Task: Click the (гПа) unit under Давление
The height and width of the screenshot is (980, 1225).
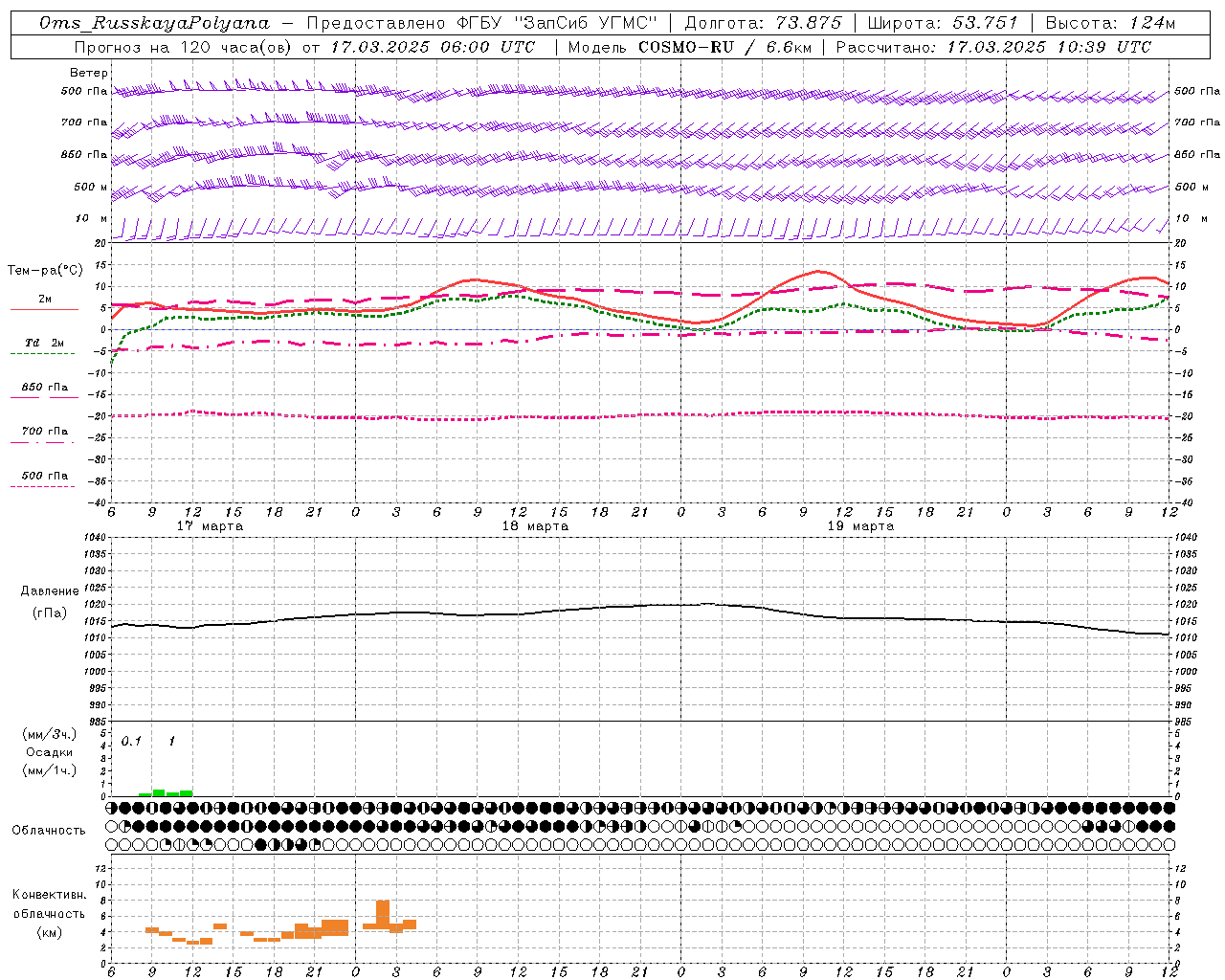Action: (x=50, y=612)
